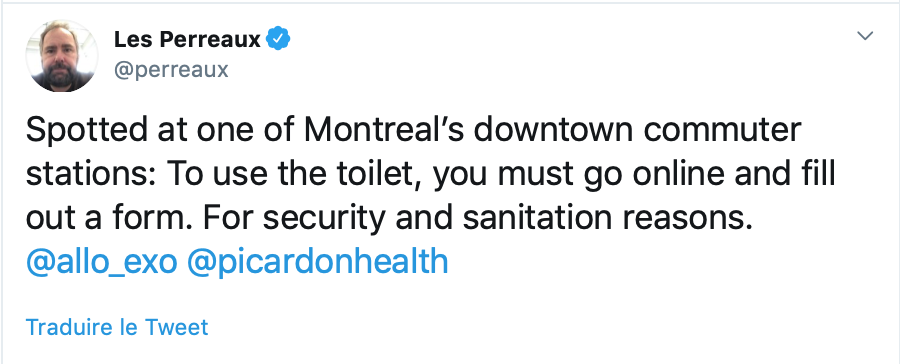This screenshot has height=364, width=900.
Task: Expand the tweet options chevron menu
Action: (x=865, y=36)
